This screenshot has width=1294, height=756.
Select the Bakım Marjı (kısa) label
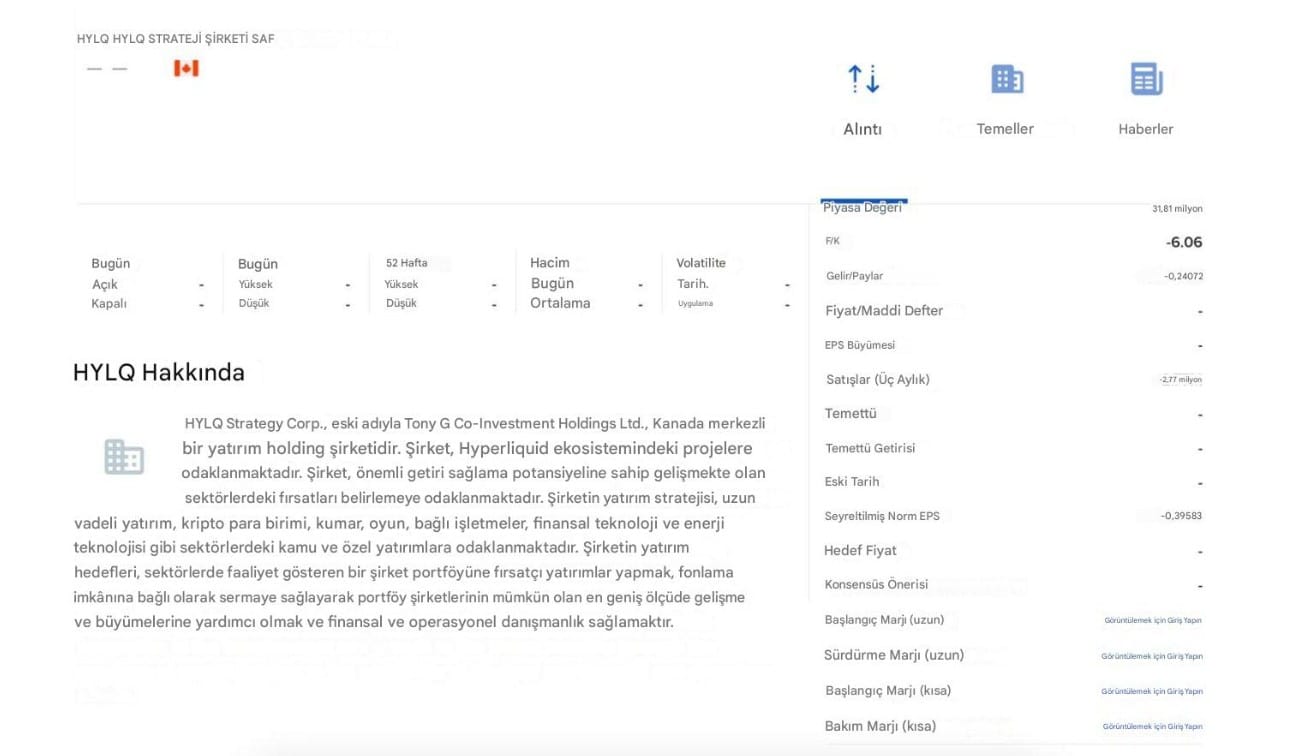(x=880, y=727)
